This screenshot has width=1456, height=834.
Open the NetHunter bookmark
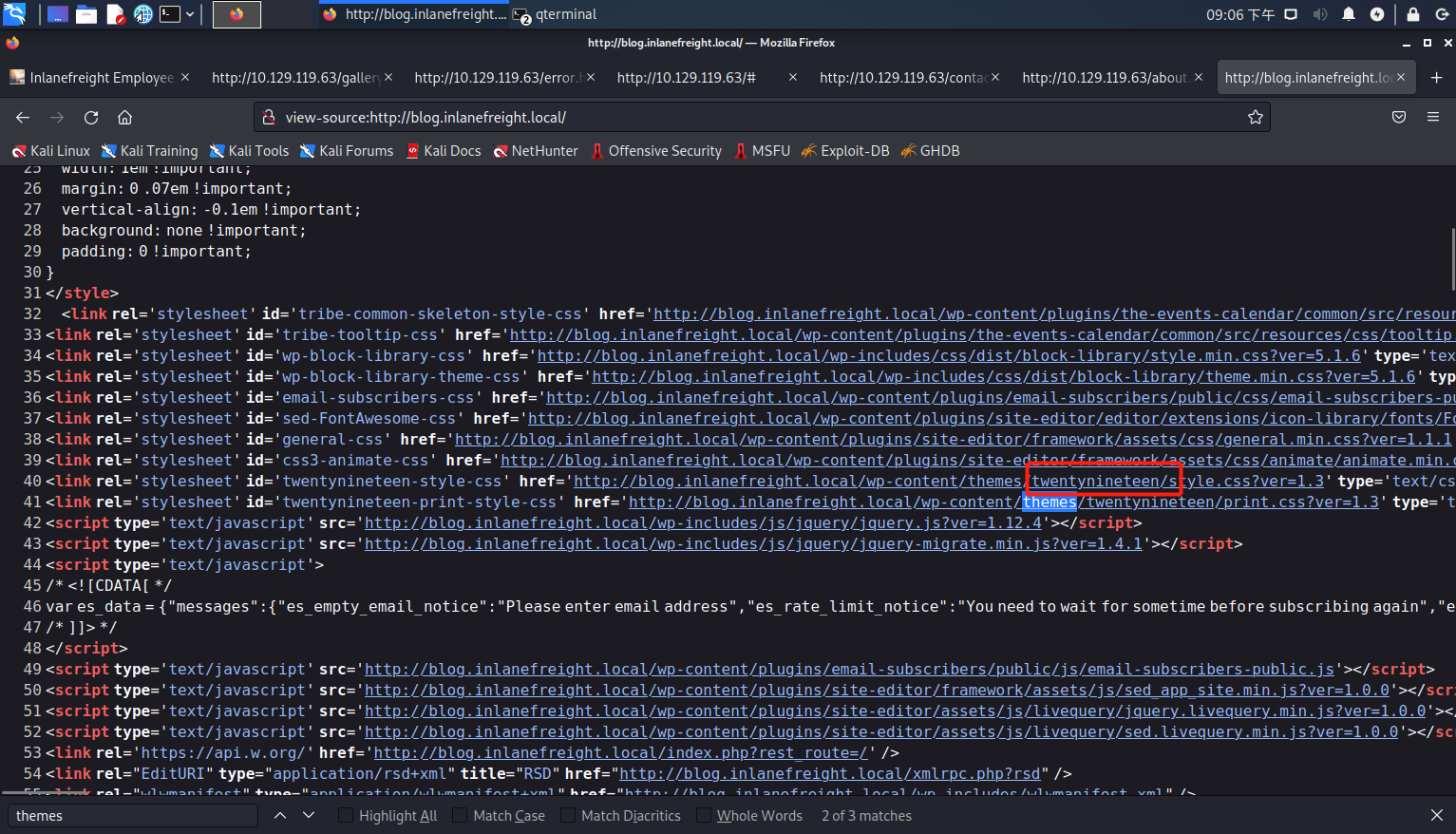point(536,151)
